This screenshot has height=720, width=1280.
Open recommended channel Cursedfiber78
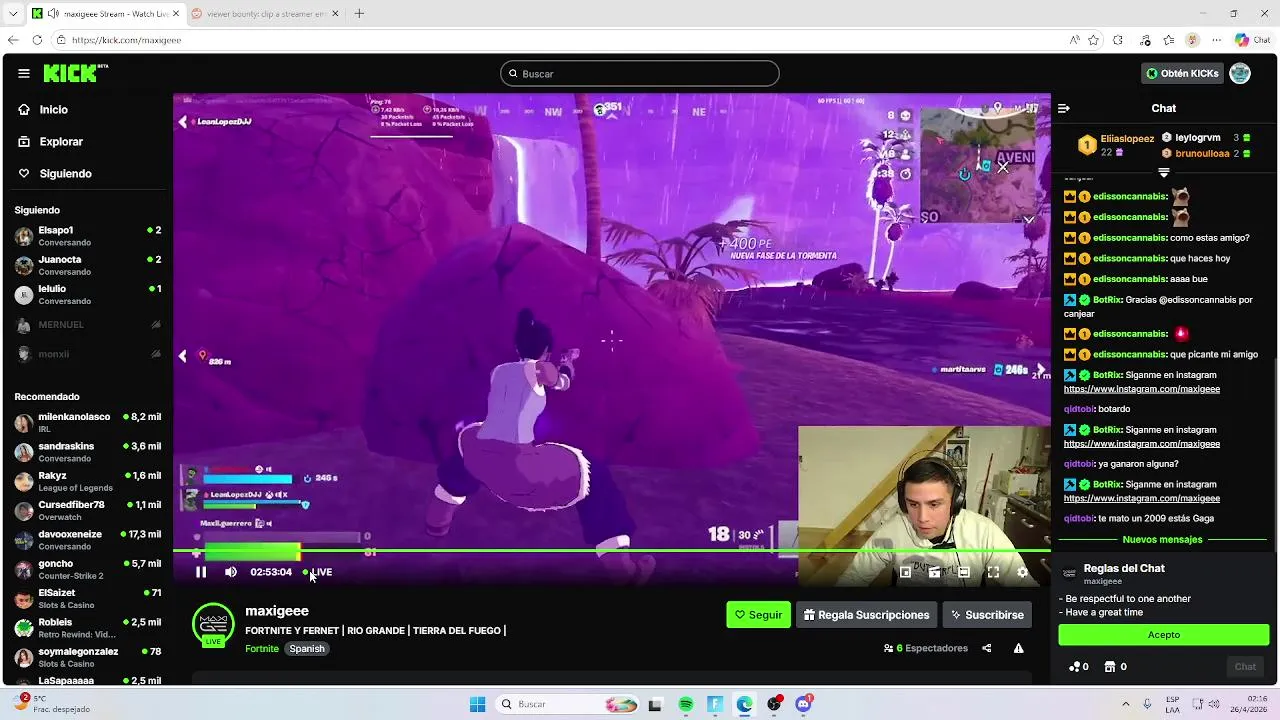87,510
